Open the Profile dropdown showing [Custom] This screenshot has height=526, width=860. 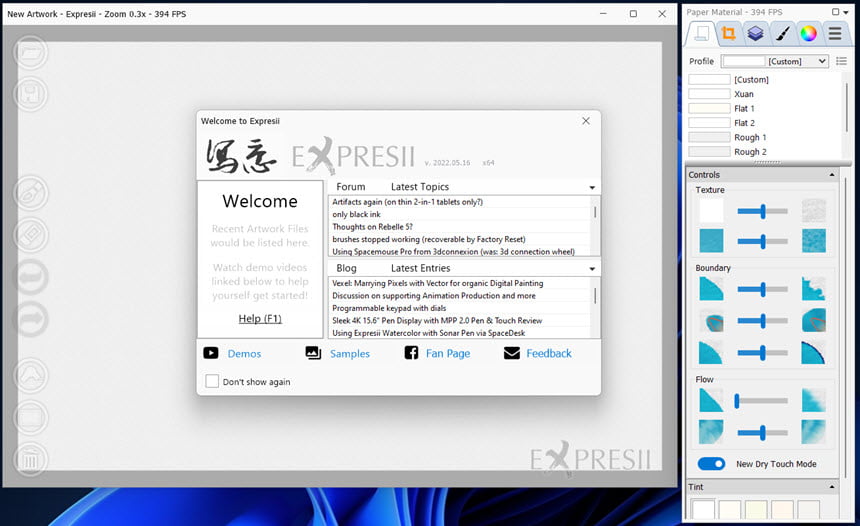pyautogui.click(x=774, y=61)
